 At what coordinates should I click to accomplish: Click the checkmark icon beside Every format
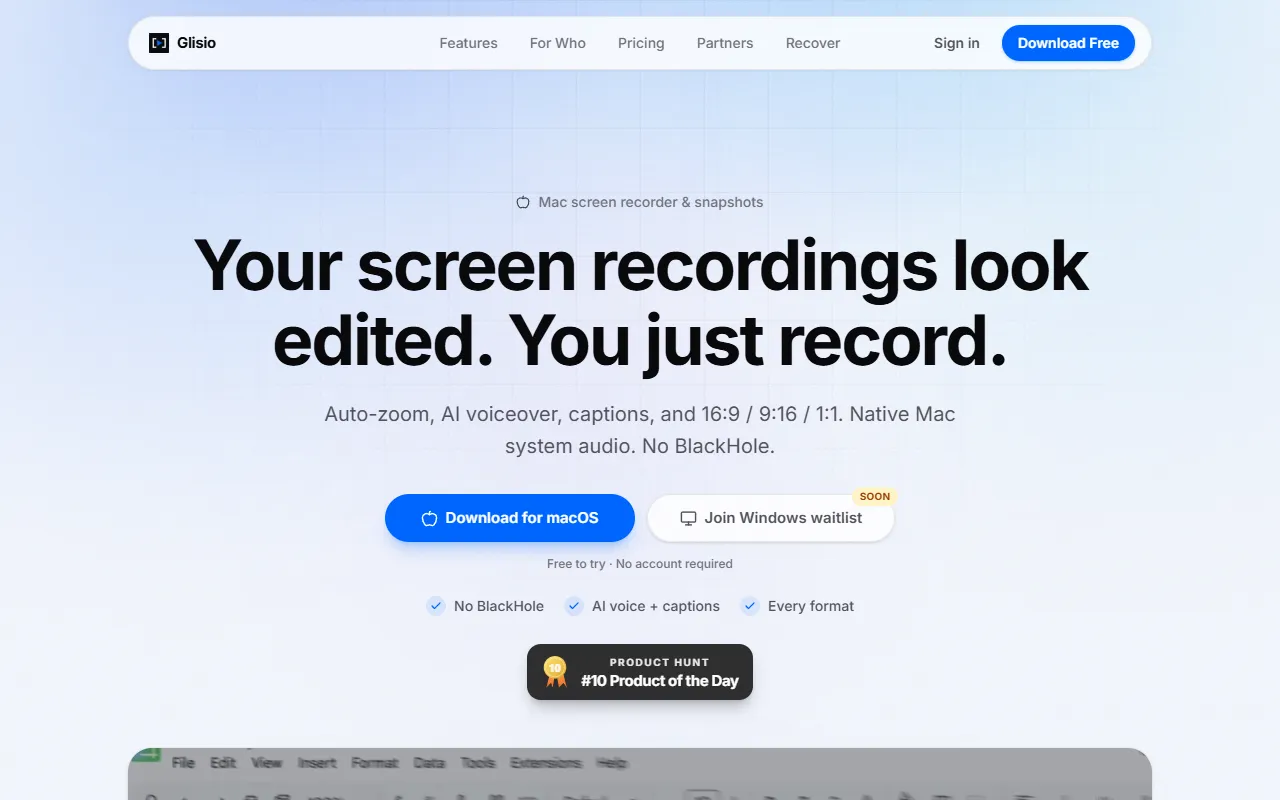pyautogui.click(x=750, y=606)
